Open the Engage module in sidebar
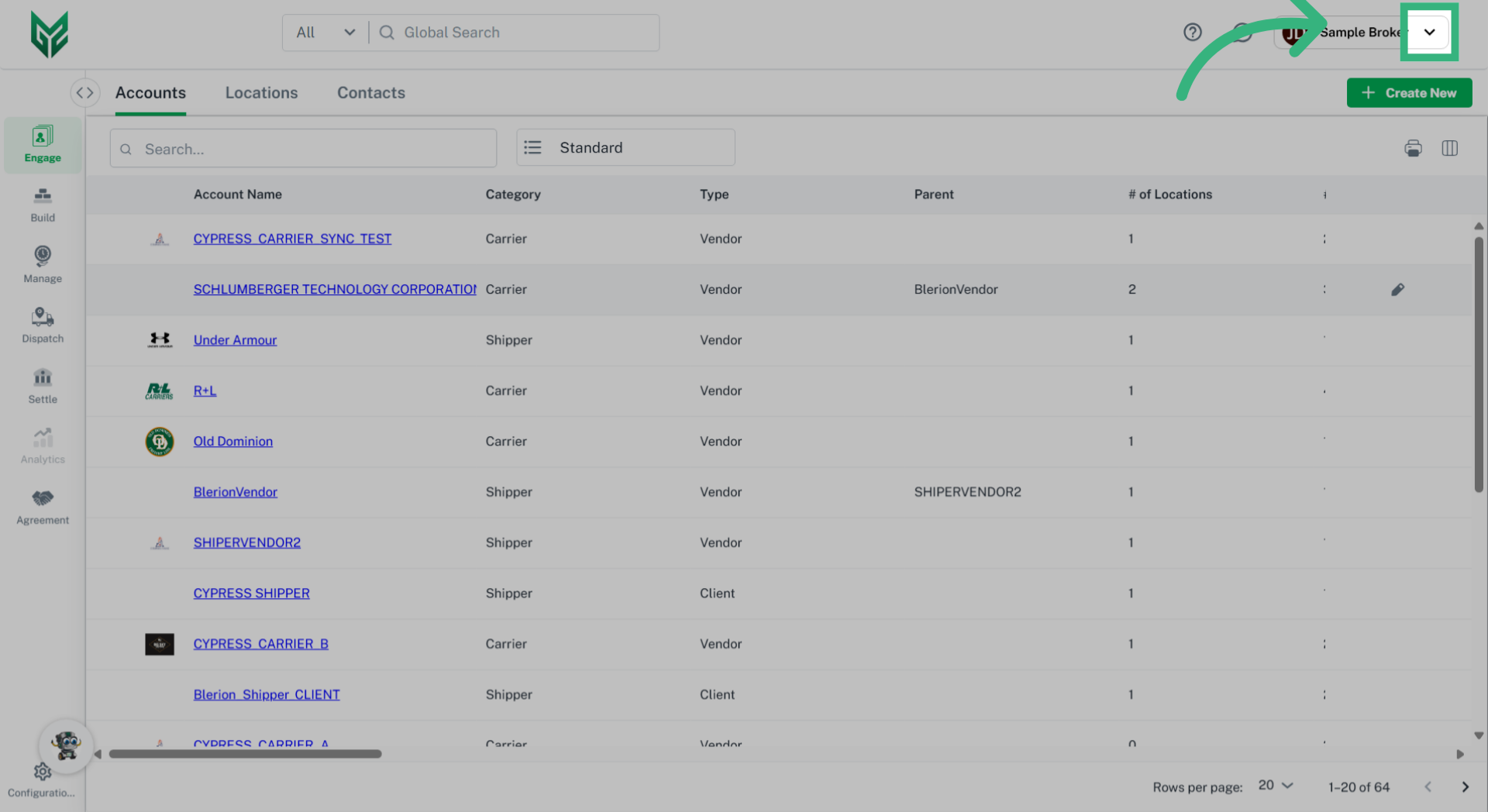The image size is (1488, 812). (43, 144)
